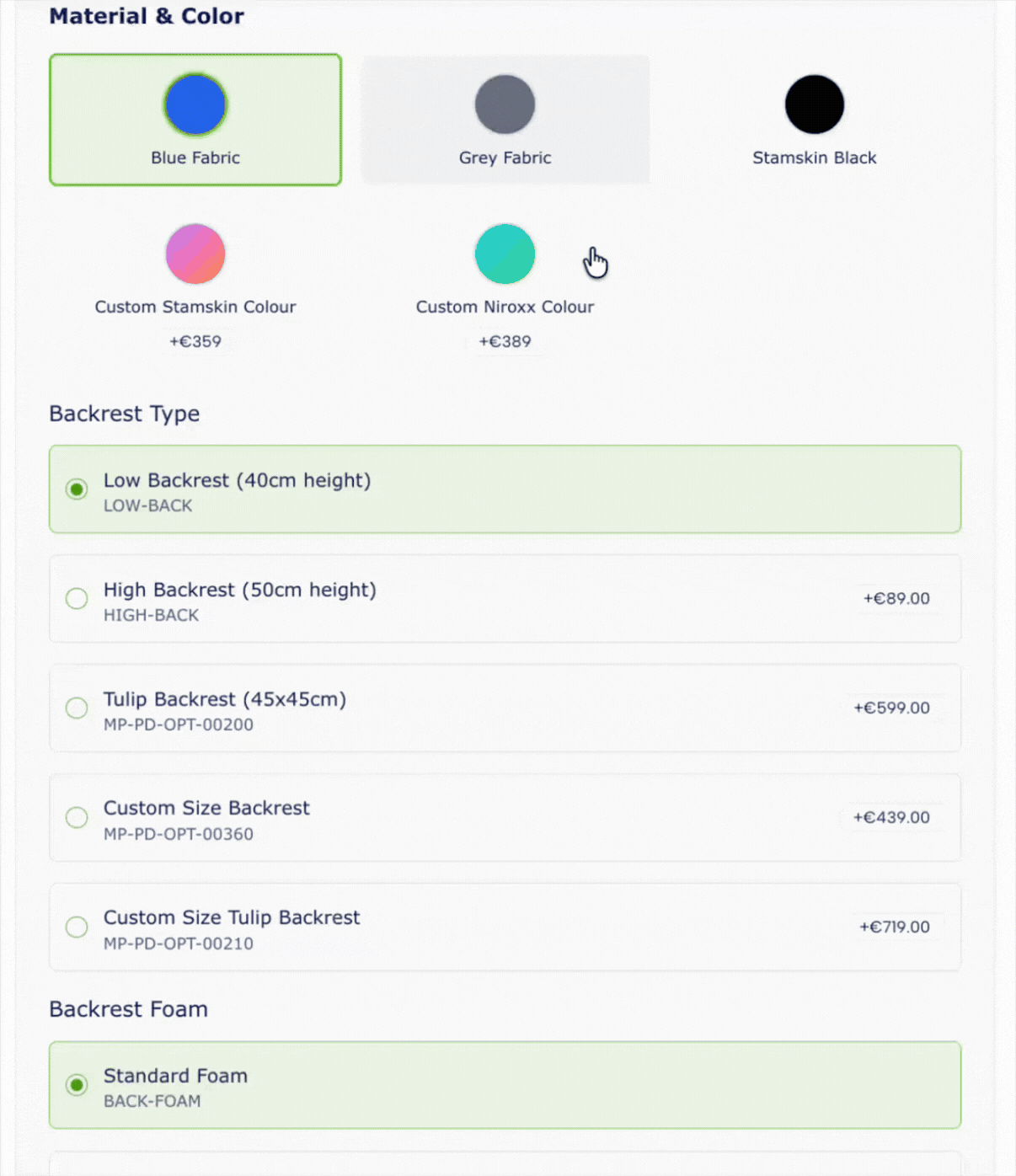
Task: Click the +€719.00 price badge
Action: coord(894,927)
